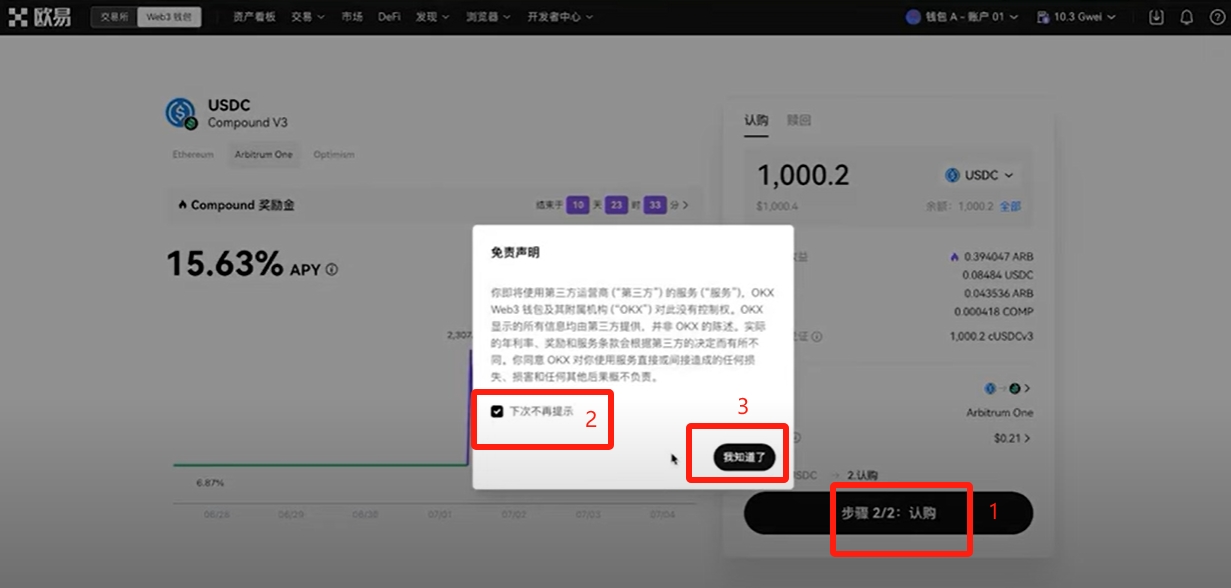Screen dimensions: 1231x588
Task: Expand the 浏览器 dropdown menu
Action: (489, 17)
